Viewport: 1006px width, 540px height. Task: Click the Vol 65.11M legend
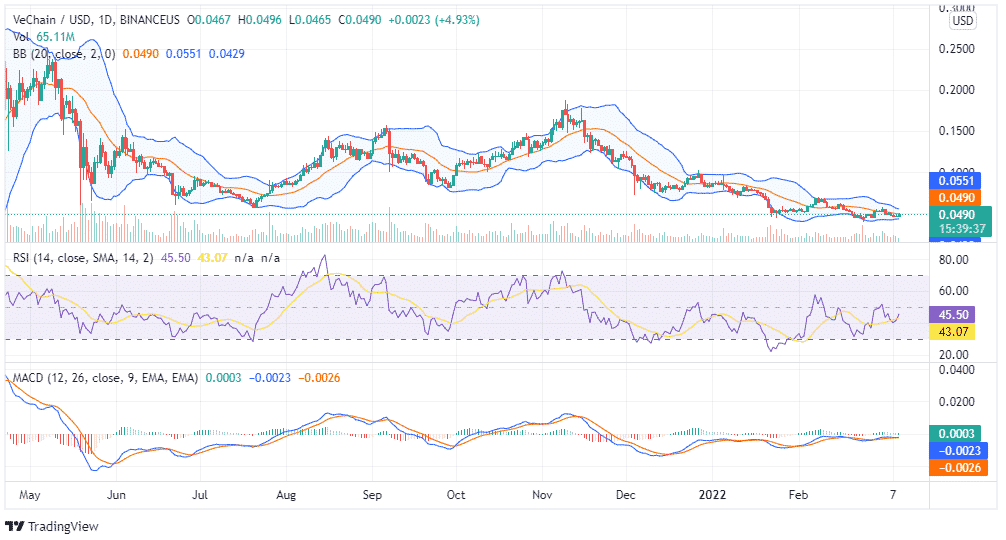click(x=44, y=37)
